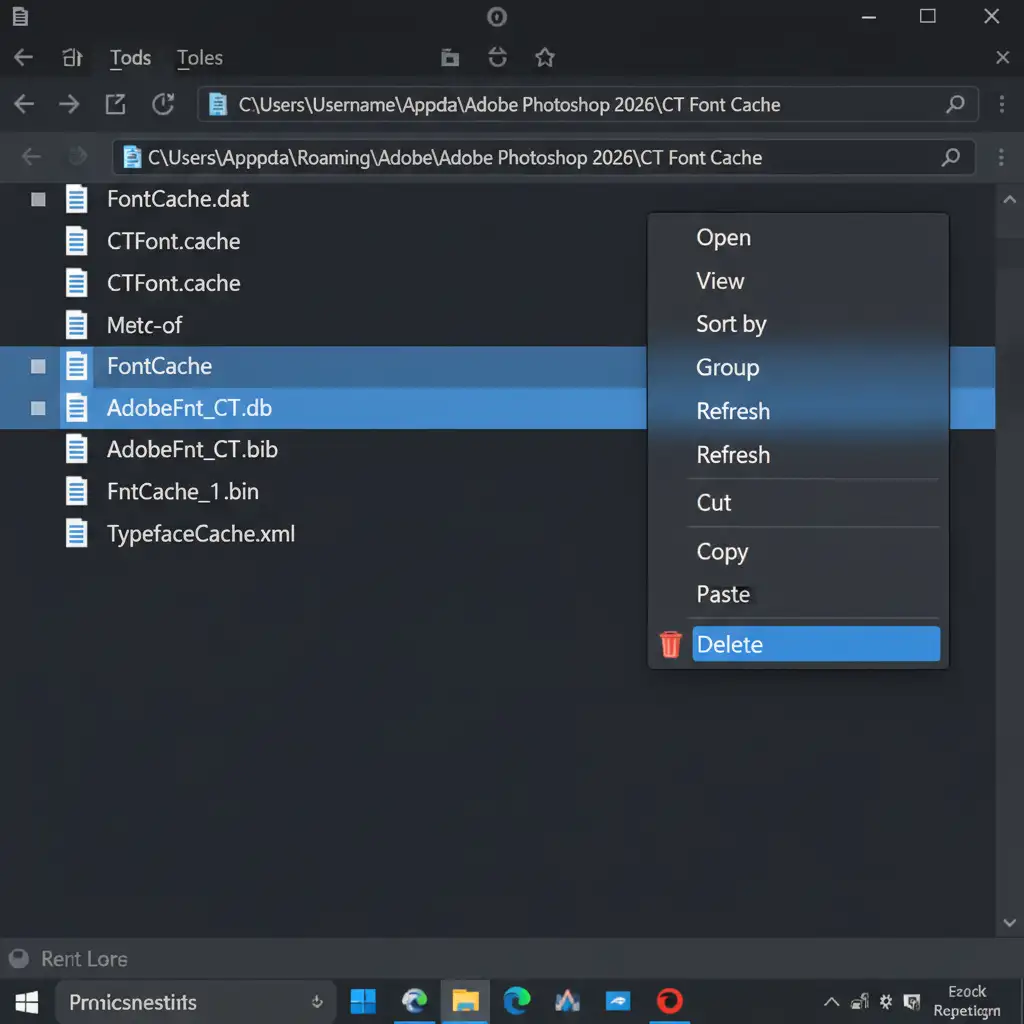Toggle the checkbox next to FontCache.dat

pos(38,199)
